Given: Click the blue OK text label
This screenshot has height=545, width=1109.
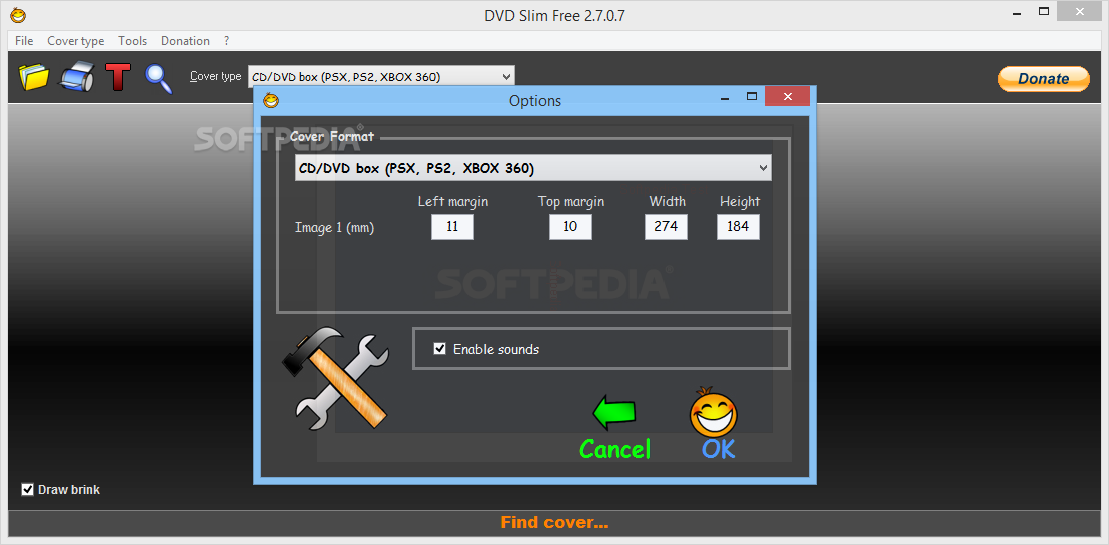Looking at the screenshot, I should (x=719, y=448).
